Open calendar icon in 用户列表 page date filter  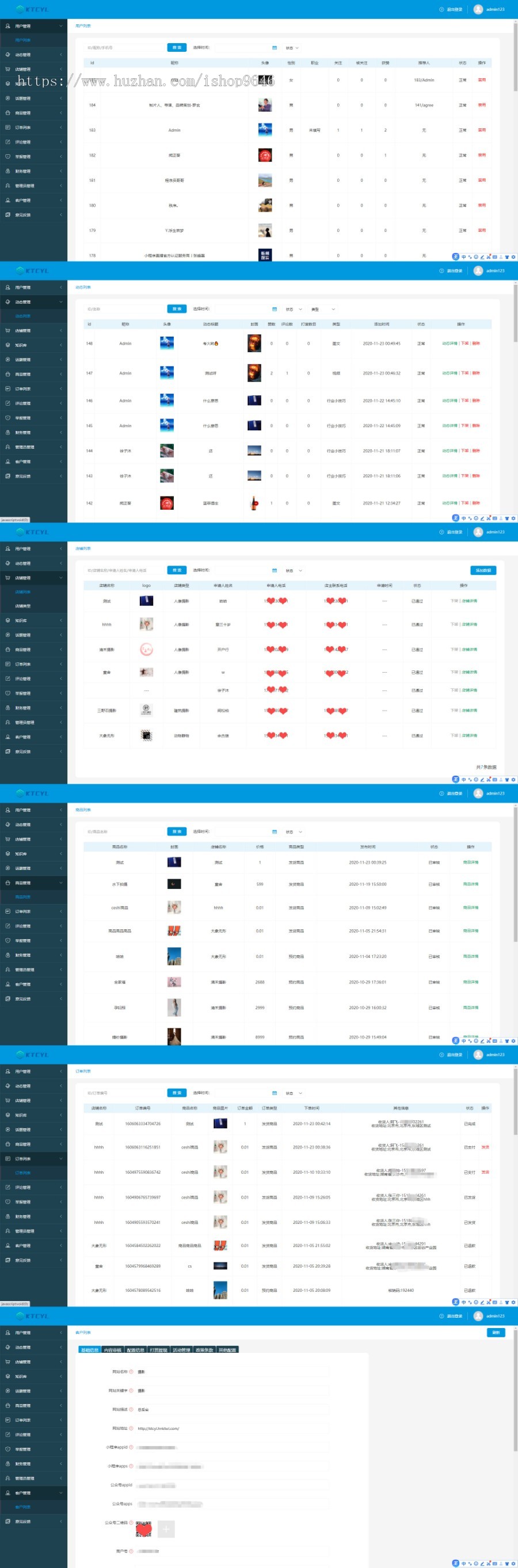click(x=274, y=48)
